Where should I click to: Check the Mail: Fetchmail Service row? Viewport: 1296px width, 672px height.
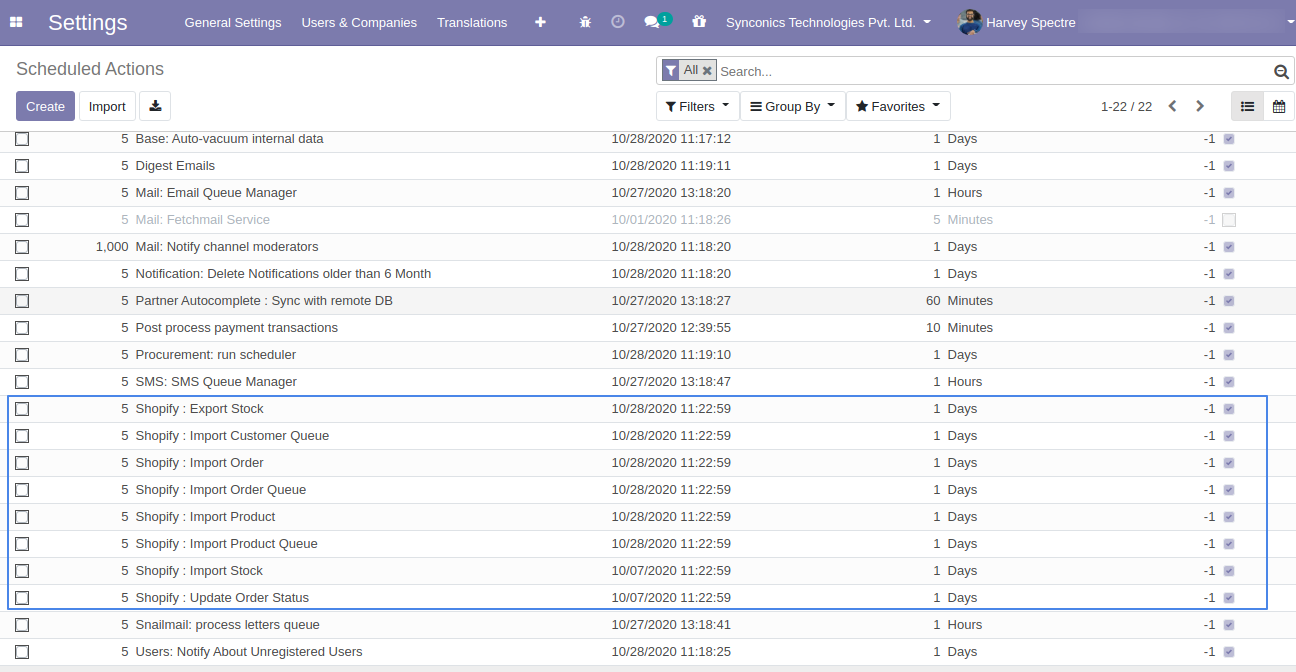pos(22,220)
